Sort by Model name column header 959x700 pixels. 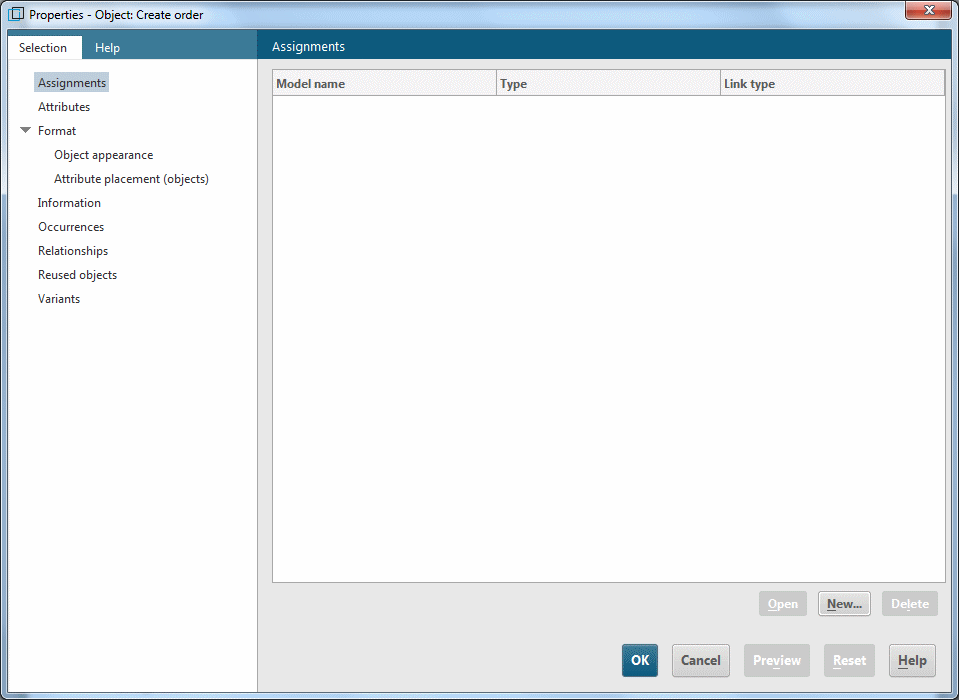click(x=384, y=83)
